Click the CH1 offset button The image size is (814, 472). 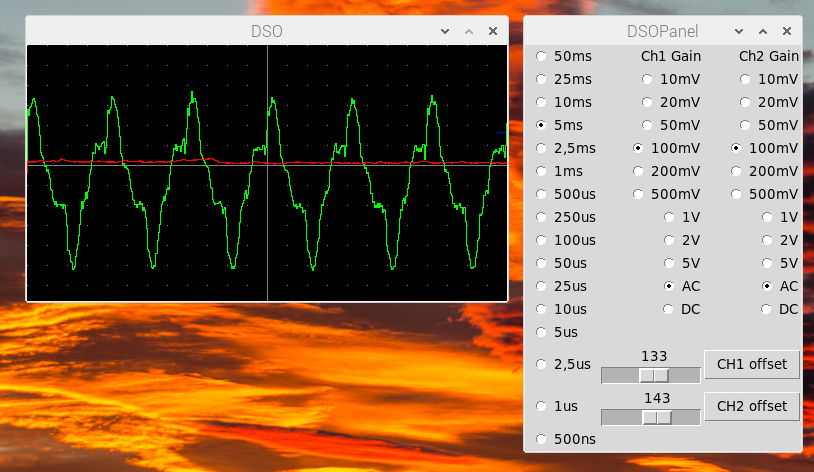coord(752,364)
